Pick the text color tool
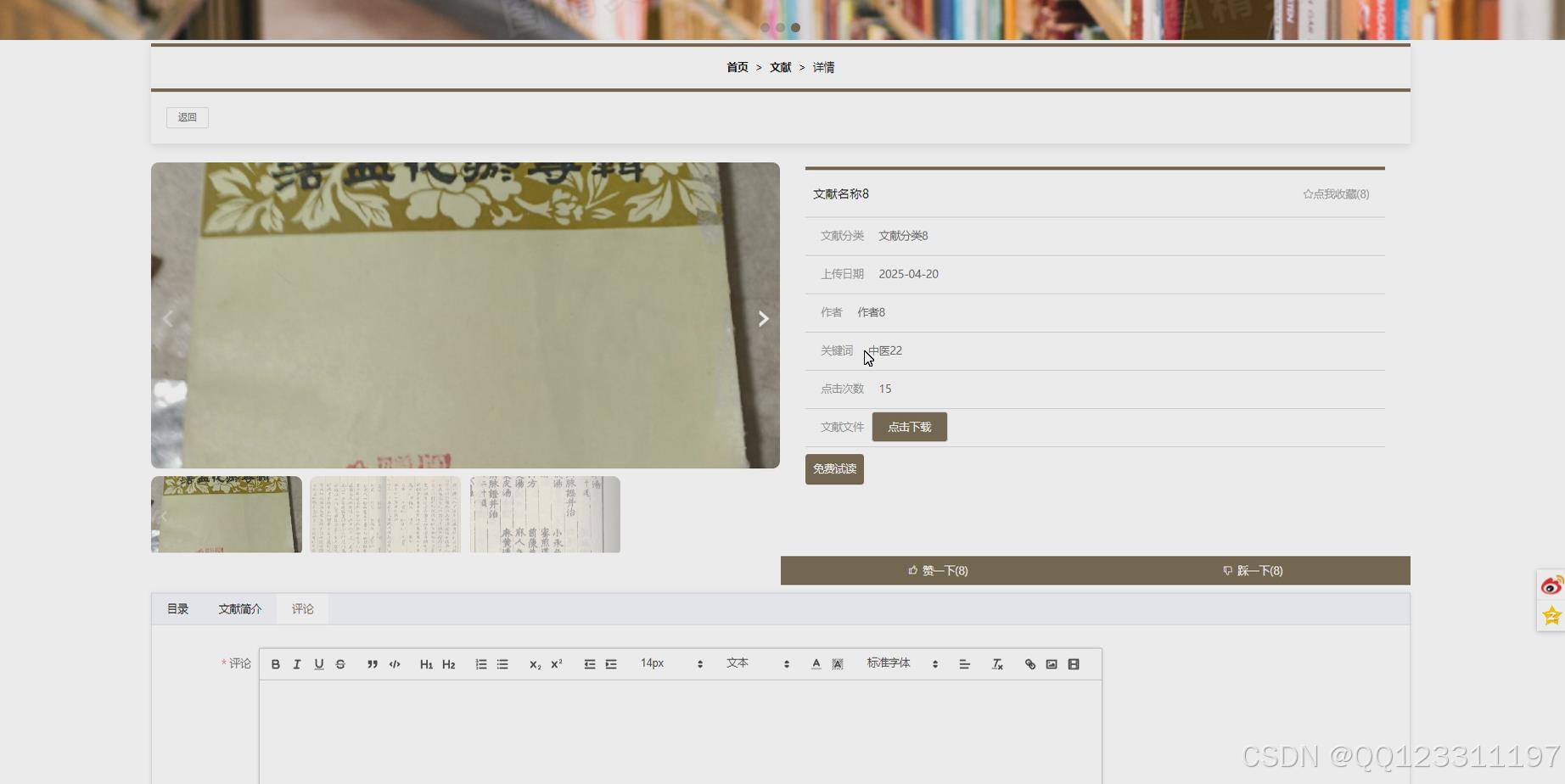Screen dimensions: 1565x784 pyautogui.click(x=816, y=664)
